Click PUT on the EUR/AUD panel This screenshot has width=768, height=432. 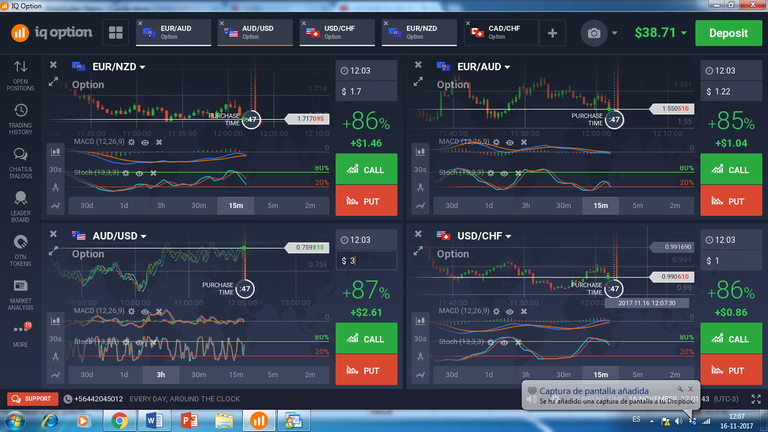[x=731, y=201]
